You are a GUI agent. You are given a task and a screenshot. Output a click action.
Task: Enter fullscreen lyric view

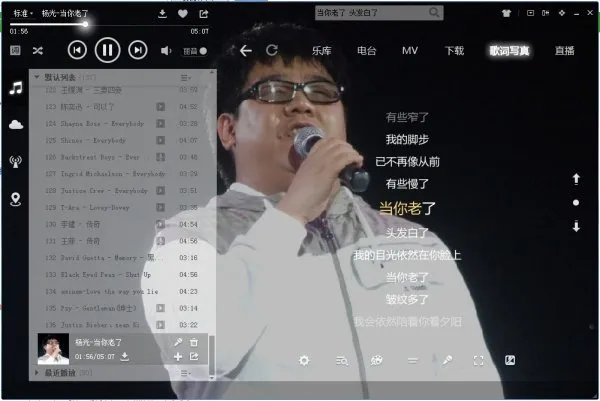[478, 360]
